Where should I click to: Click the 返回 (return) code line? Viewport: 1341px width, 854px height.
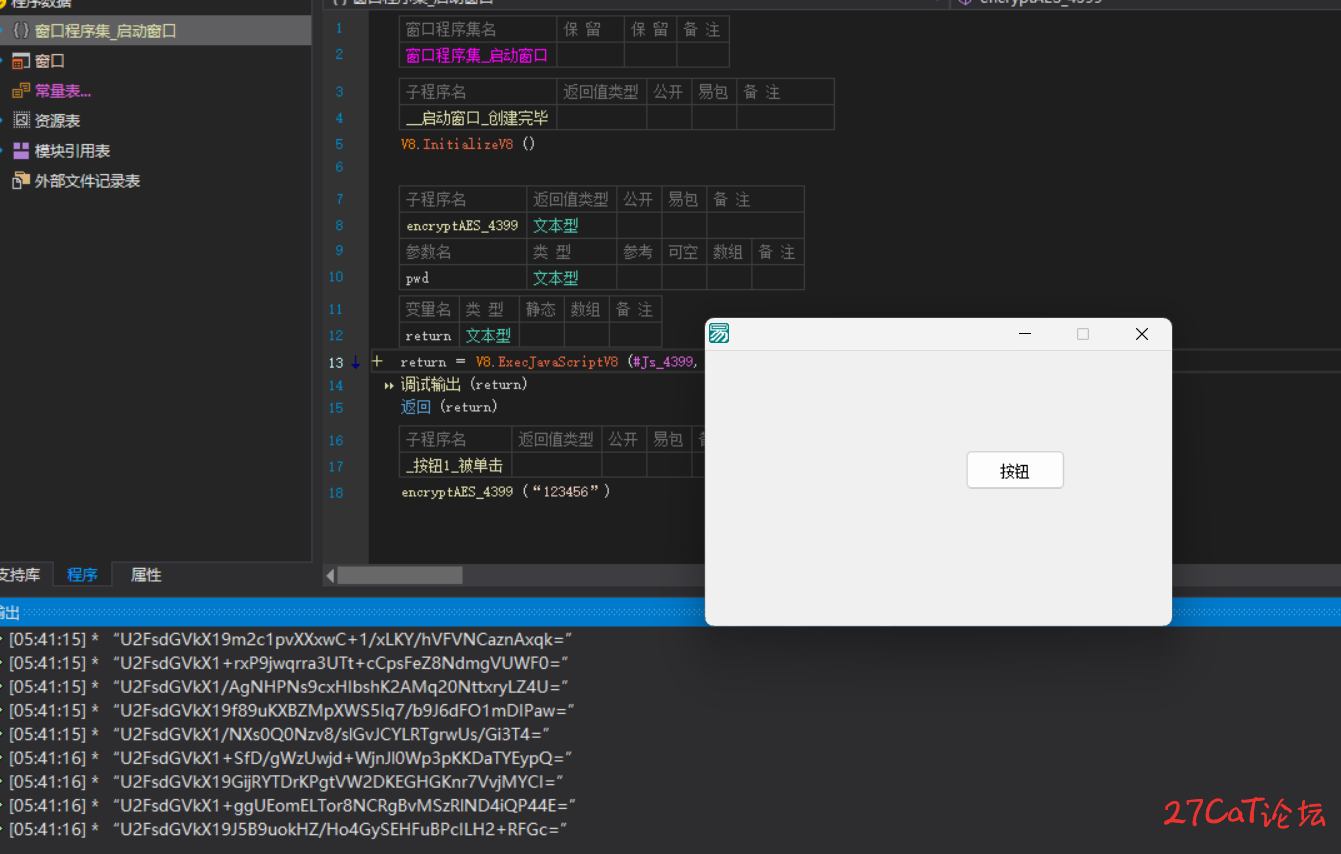point(449,407)
